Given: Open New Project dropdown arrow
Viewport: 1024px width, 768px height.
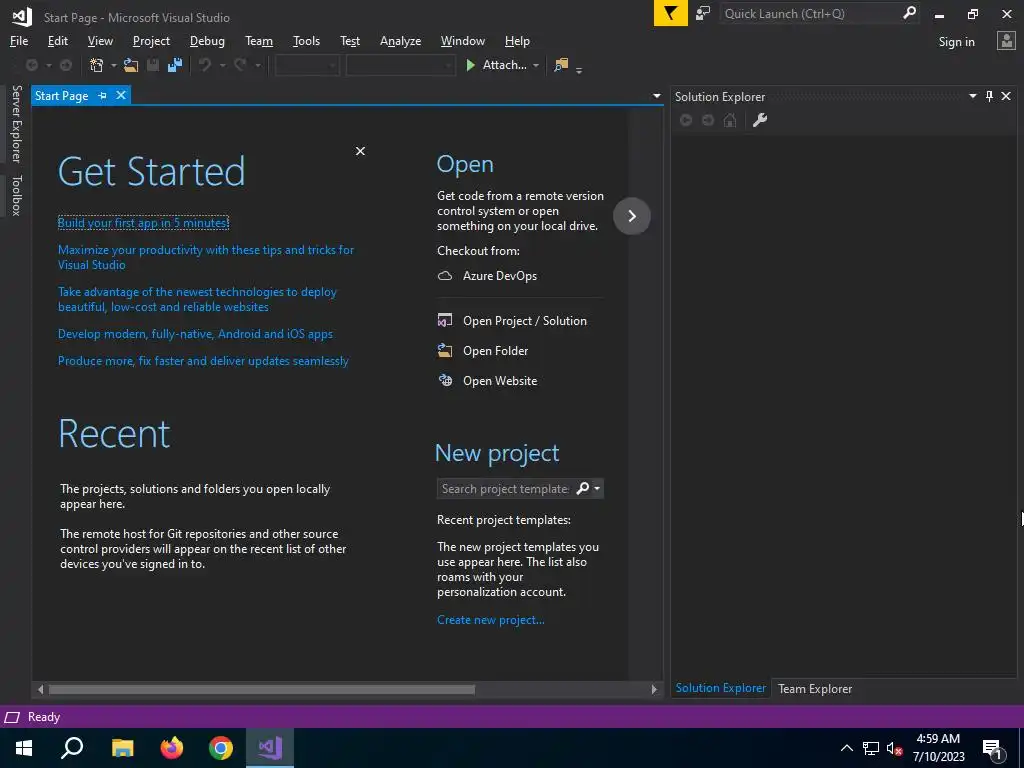Looking at the screenshot, I should pos(113,65).
